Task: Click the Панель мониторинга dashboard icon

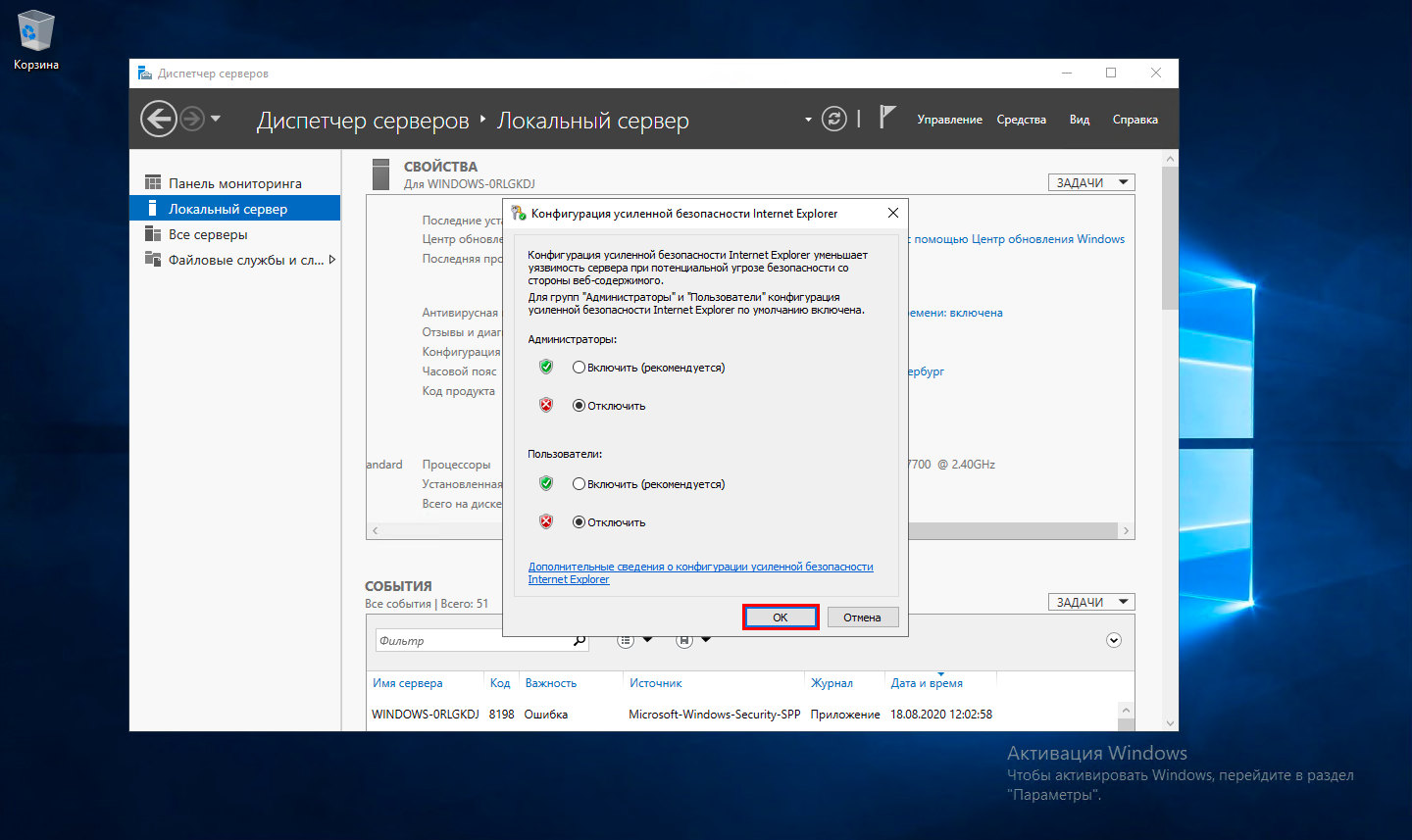Action: [x=153, y=182]
